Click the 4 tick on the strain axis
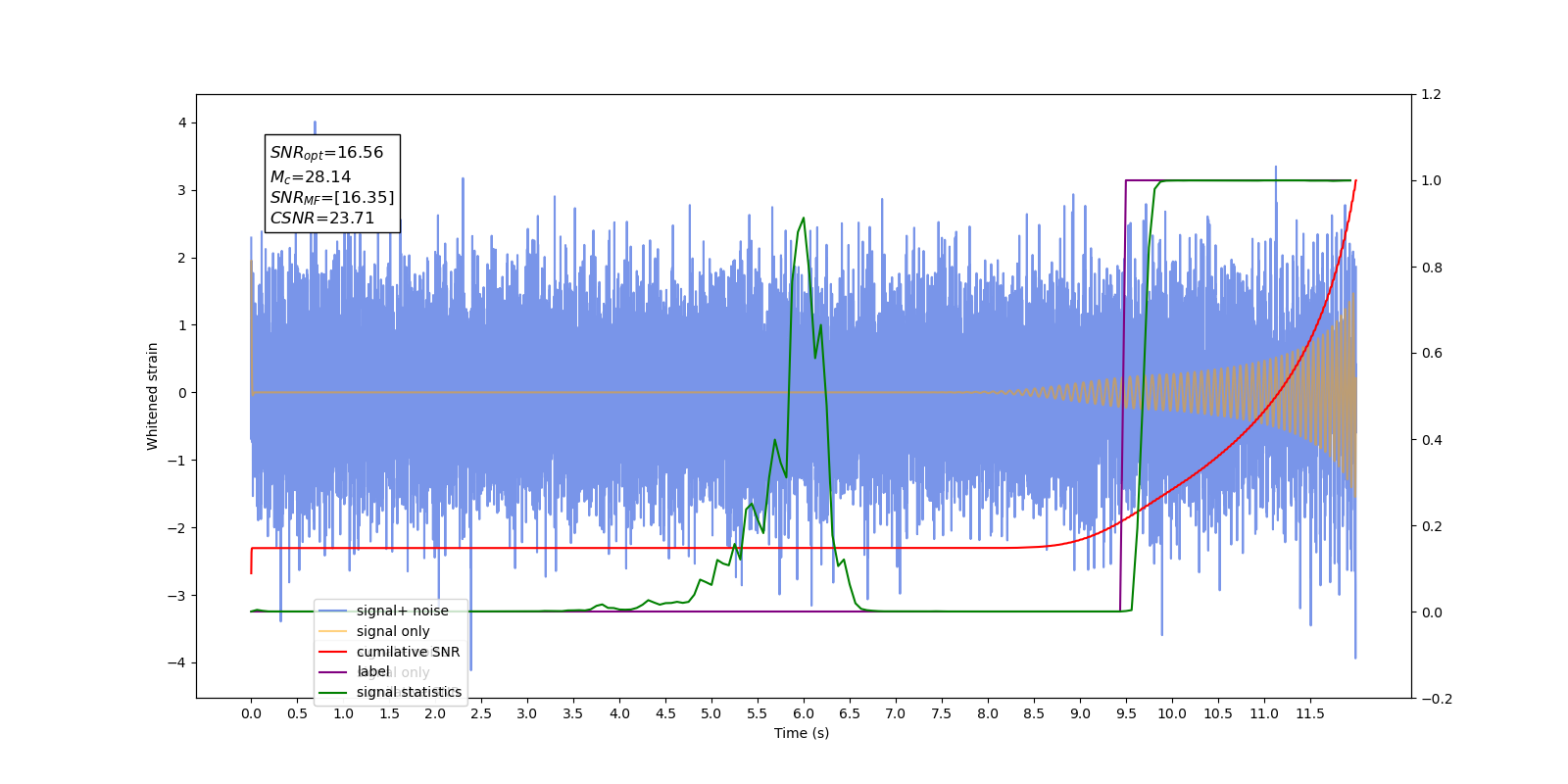 (x=182, y=123)
